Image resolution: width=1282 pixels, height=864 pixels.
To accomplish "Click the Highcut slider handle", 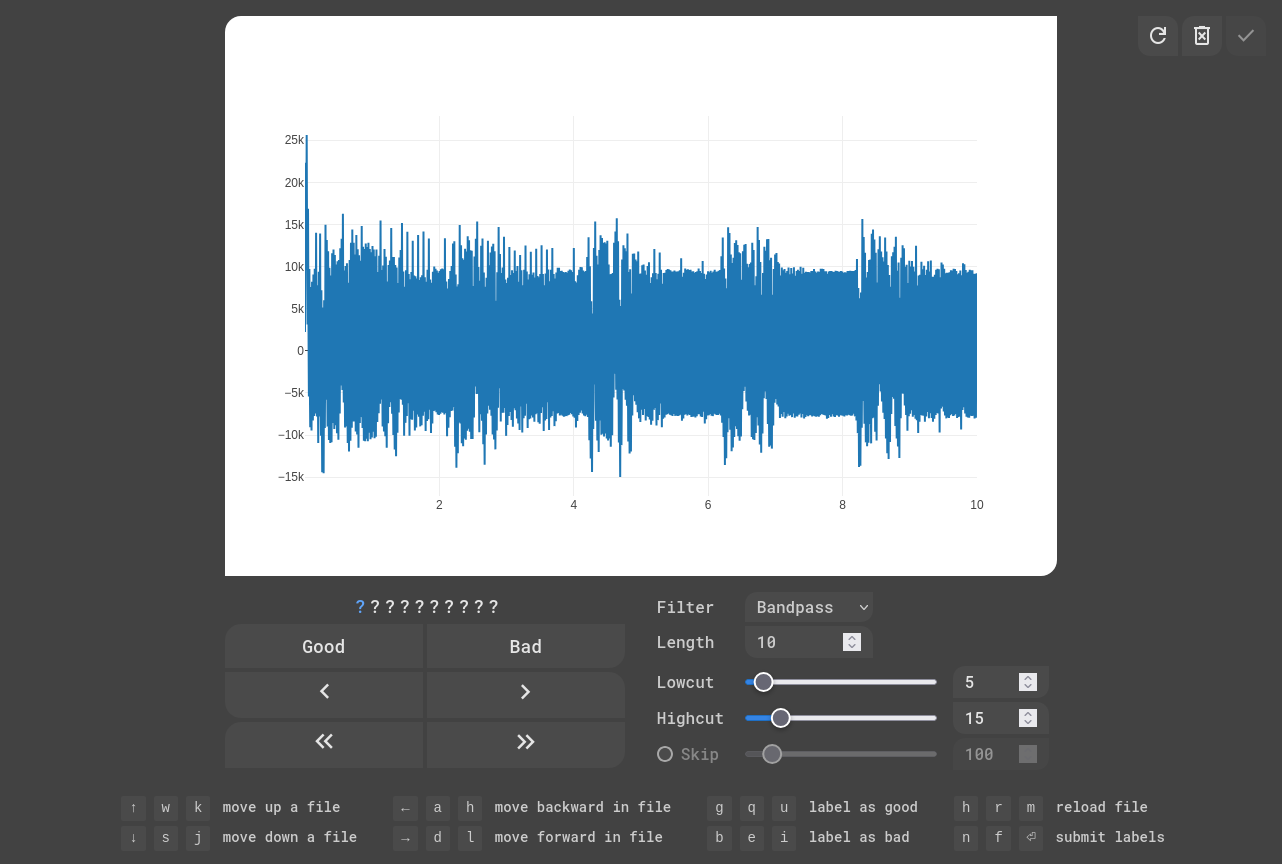I will [x=781, y=718].
